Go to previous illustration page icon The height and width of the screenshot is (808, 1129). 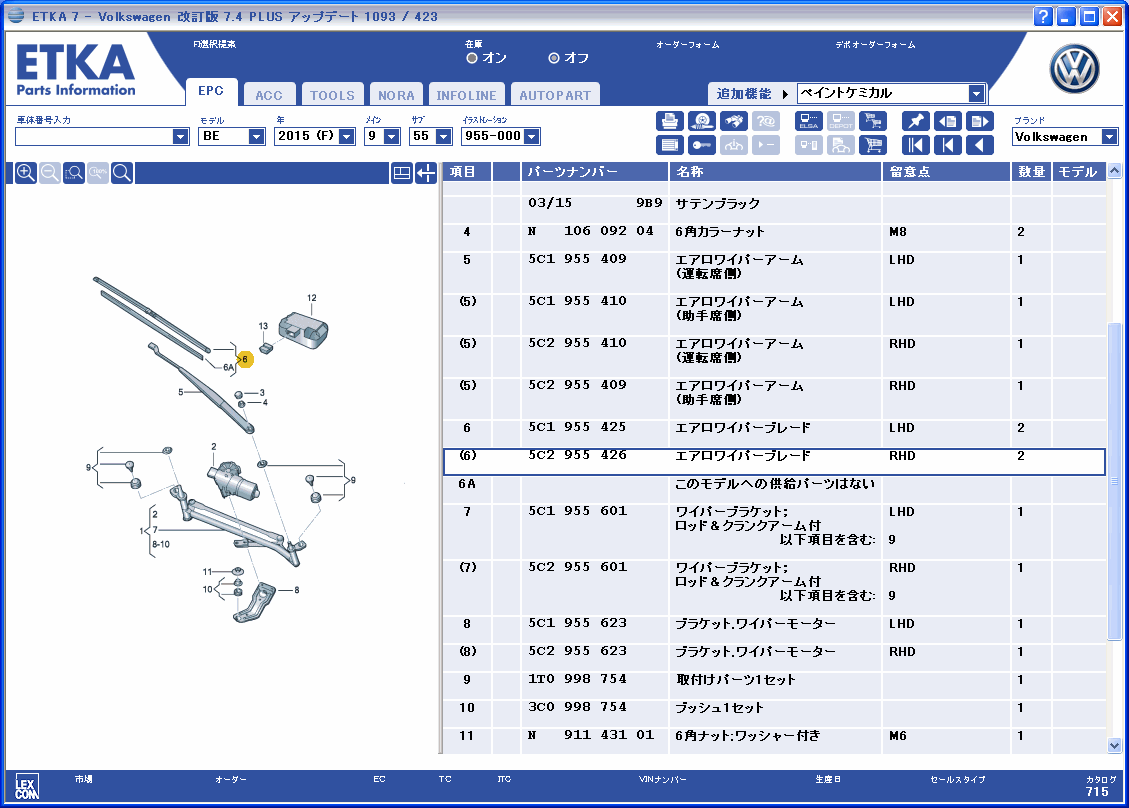948,121
